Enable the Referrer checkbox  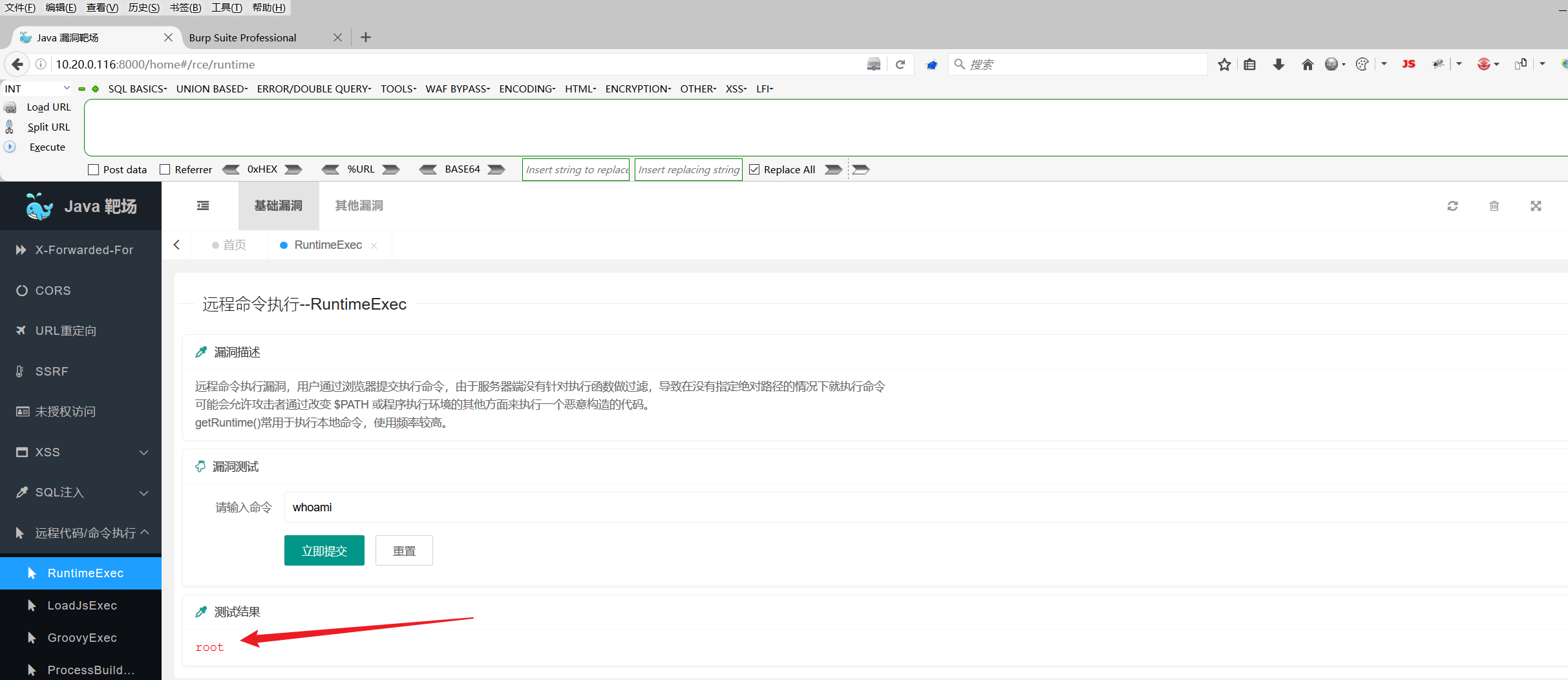(x=165, y=169)
